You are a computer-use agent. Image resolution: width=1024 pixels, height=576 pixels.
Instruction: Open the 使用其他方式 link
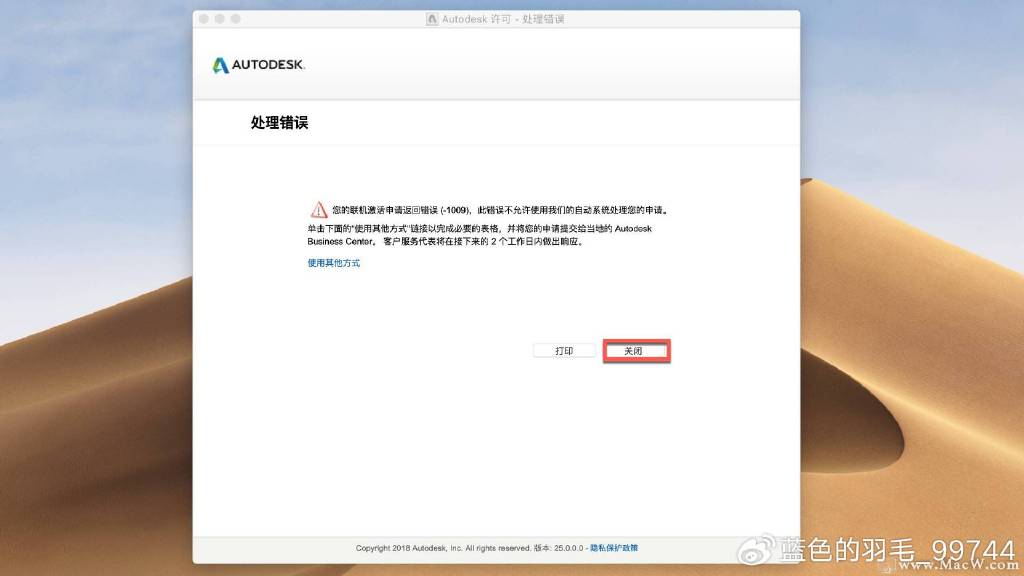coord(334,263)
